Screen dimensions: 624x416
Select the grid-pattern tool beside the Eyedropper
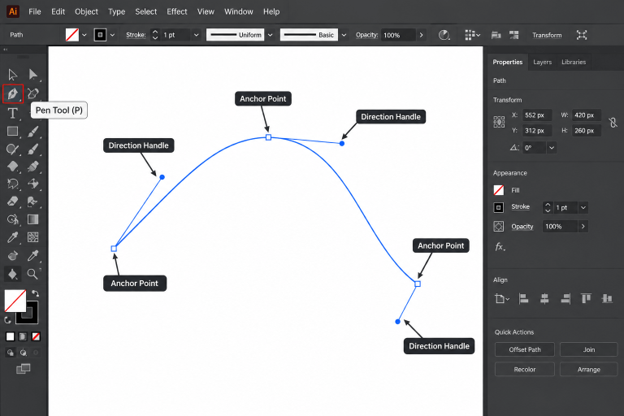pos(33,237)
